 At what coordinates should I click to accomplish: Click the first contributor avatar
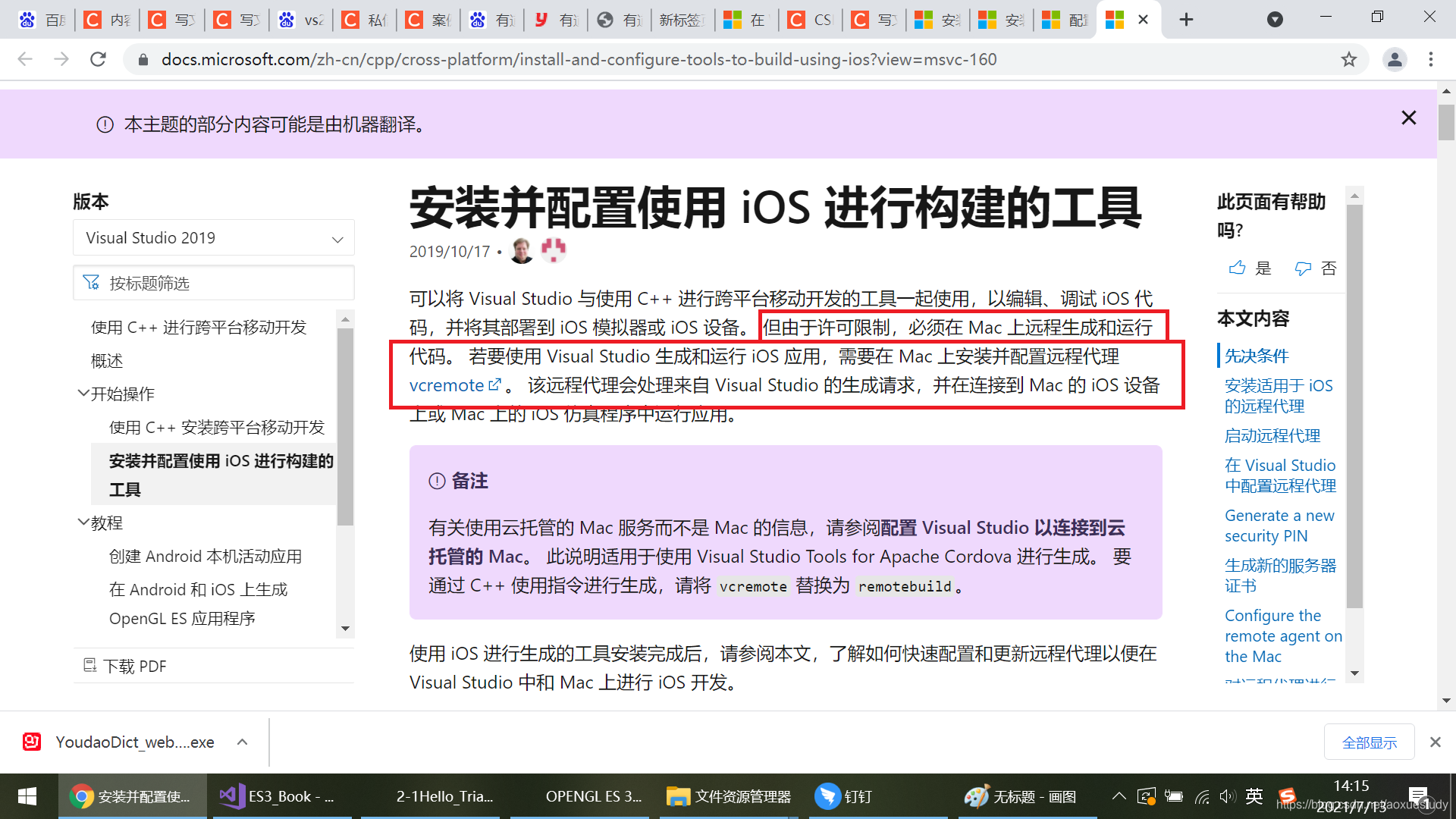click(522, 250)
